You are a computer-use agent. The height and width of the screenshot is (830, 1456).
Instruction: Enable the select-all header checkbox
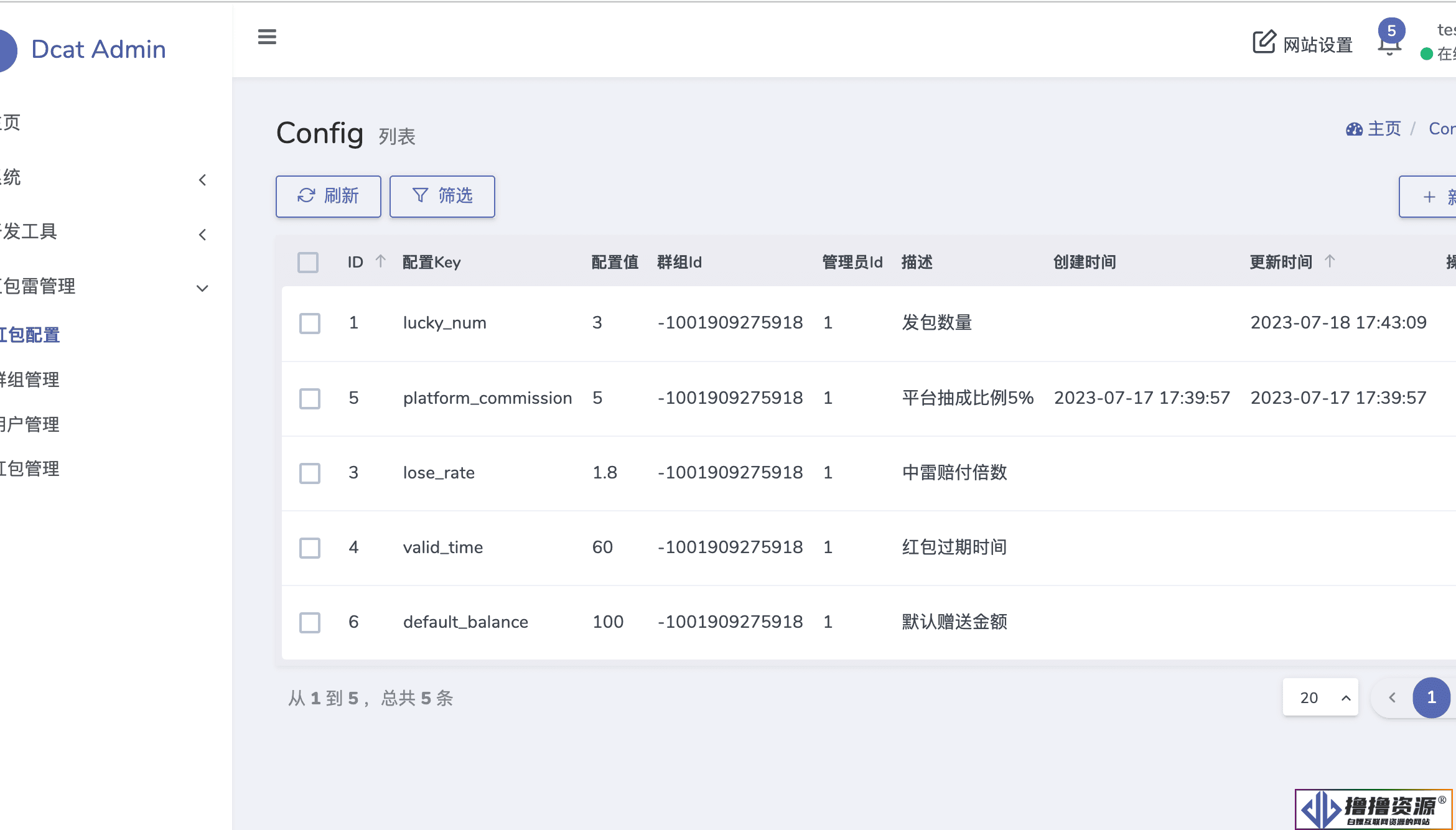pos(309,262)
